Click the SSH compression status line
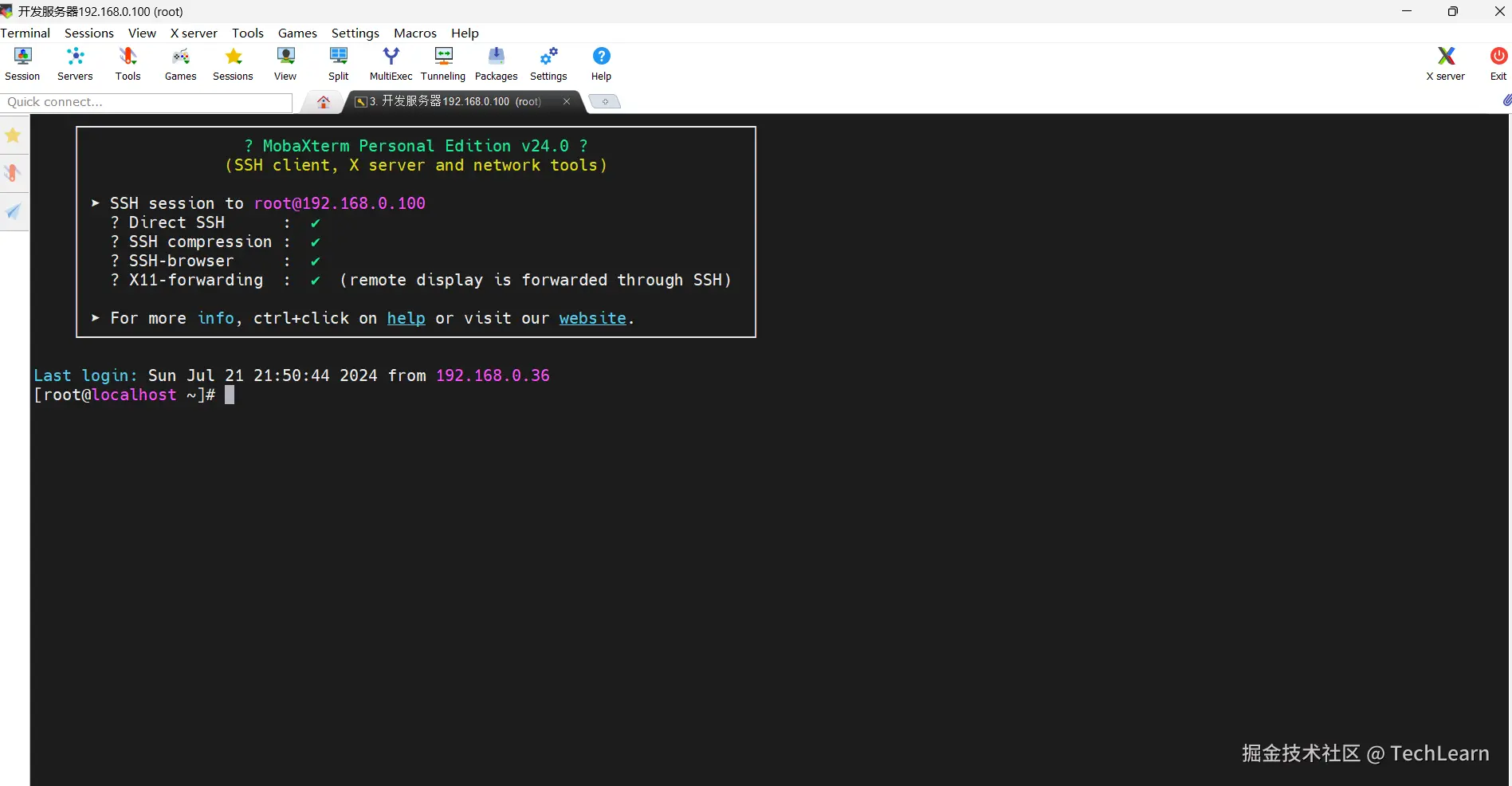 click(215, 242)
